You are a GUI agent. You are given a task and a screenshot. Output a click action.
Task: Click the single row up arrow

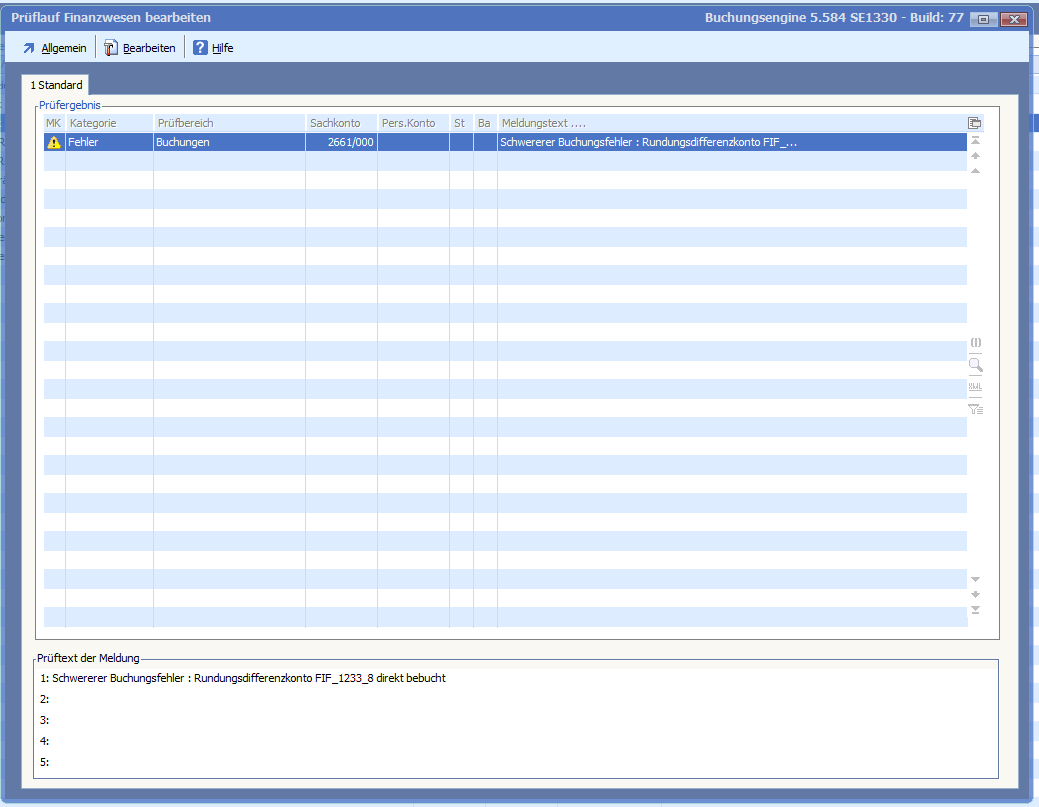click(975, 171)
